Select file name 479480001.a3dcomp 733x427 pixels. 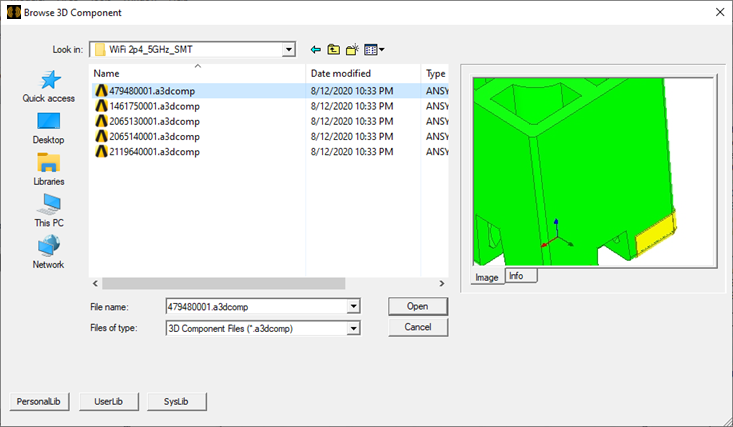pyautogui.click(x=152, y=91)
